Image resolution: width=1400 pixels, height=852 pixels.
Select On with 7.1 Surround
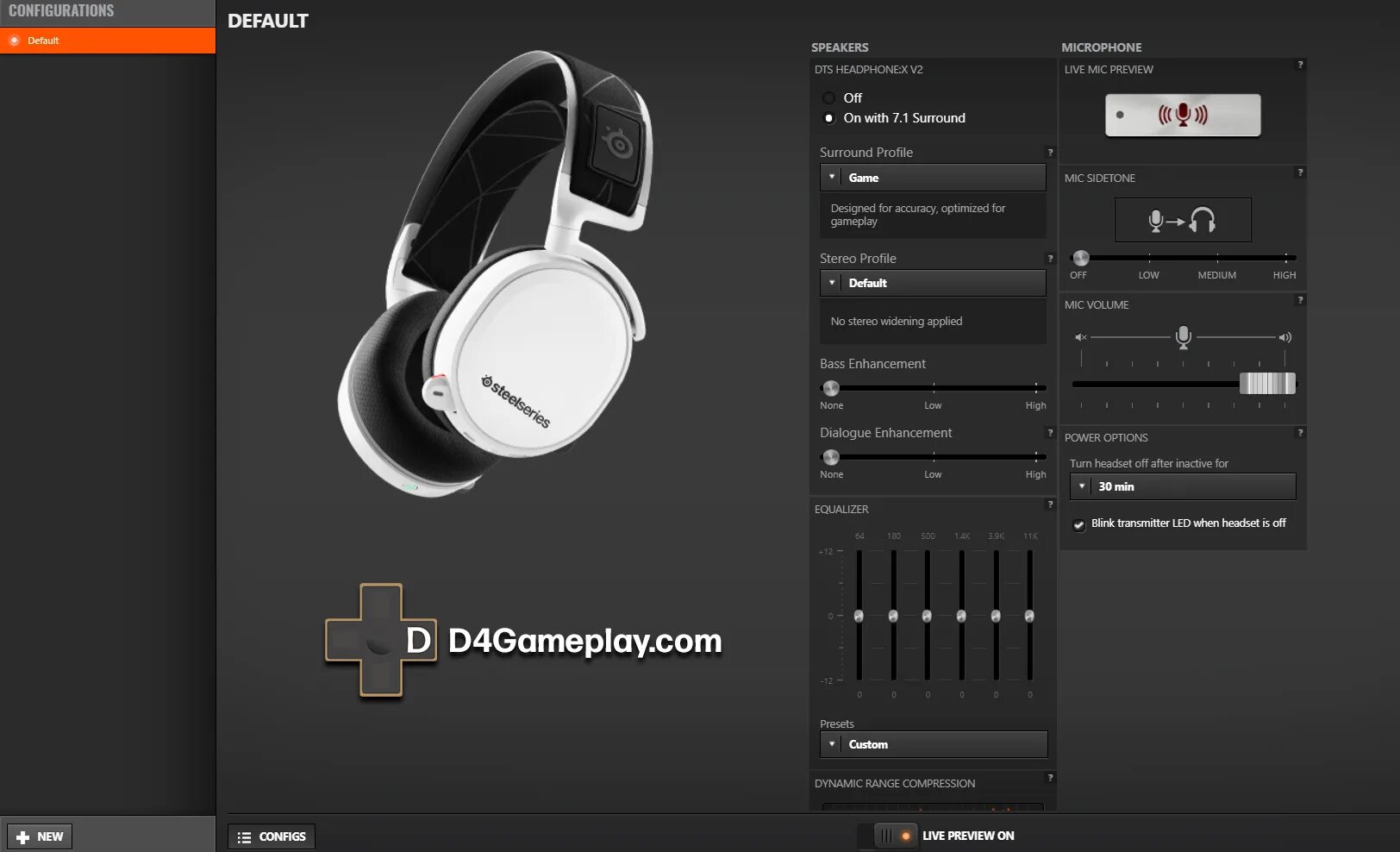[828, 118]
